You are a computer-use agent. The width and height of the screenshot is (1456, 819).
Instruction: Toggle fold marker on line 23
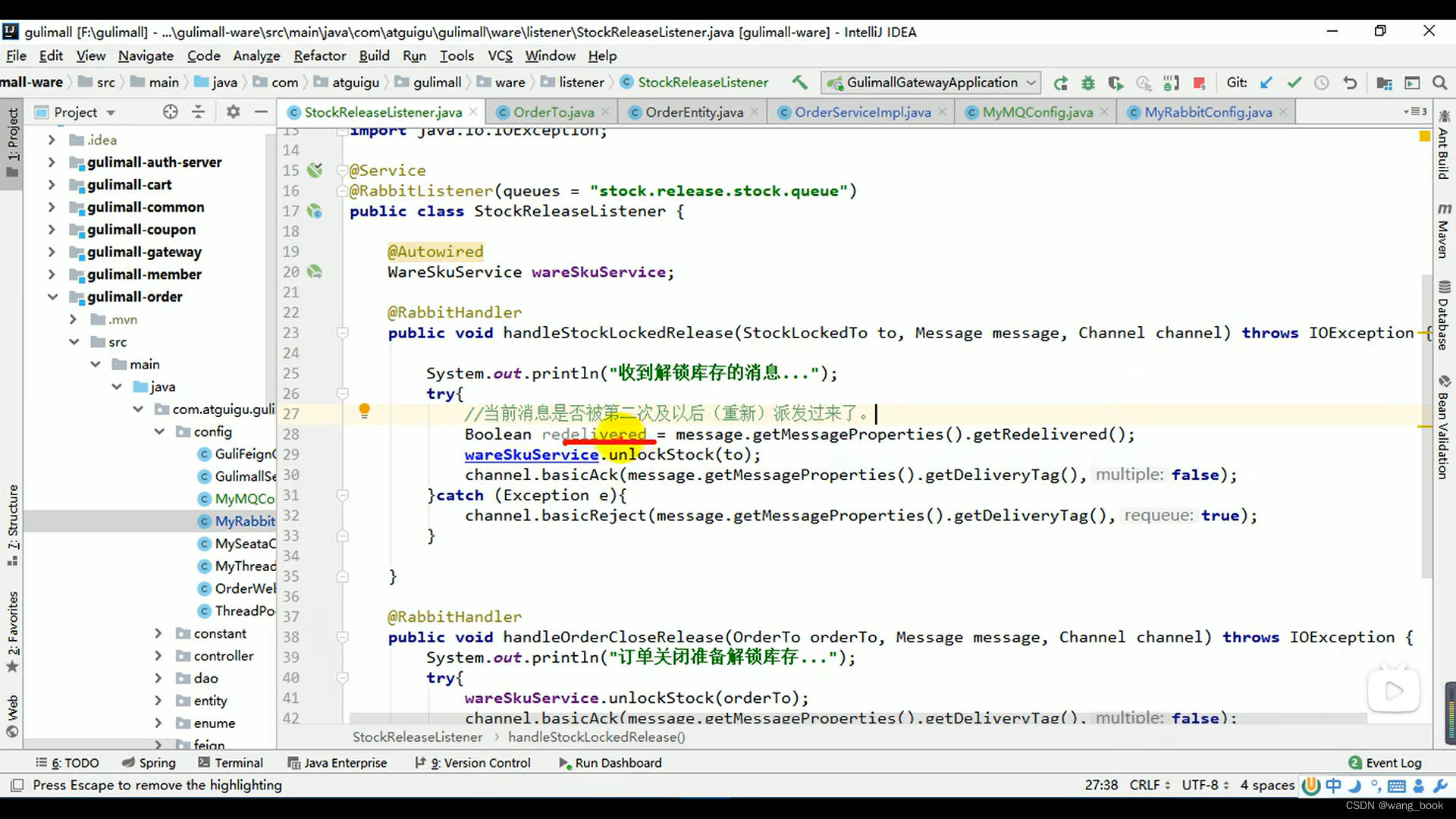pyautogui.click(x=343, y=333)
